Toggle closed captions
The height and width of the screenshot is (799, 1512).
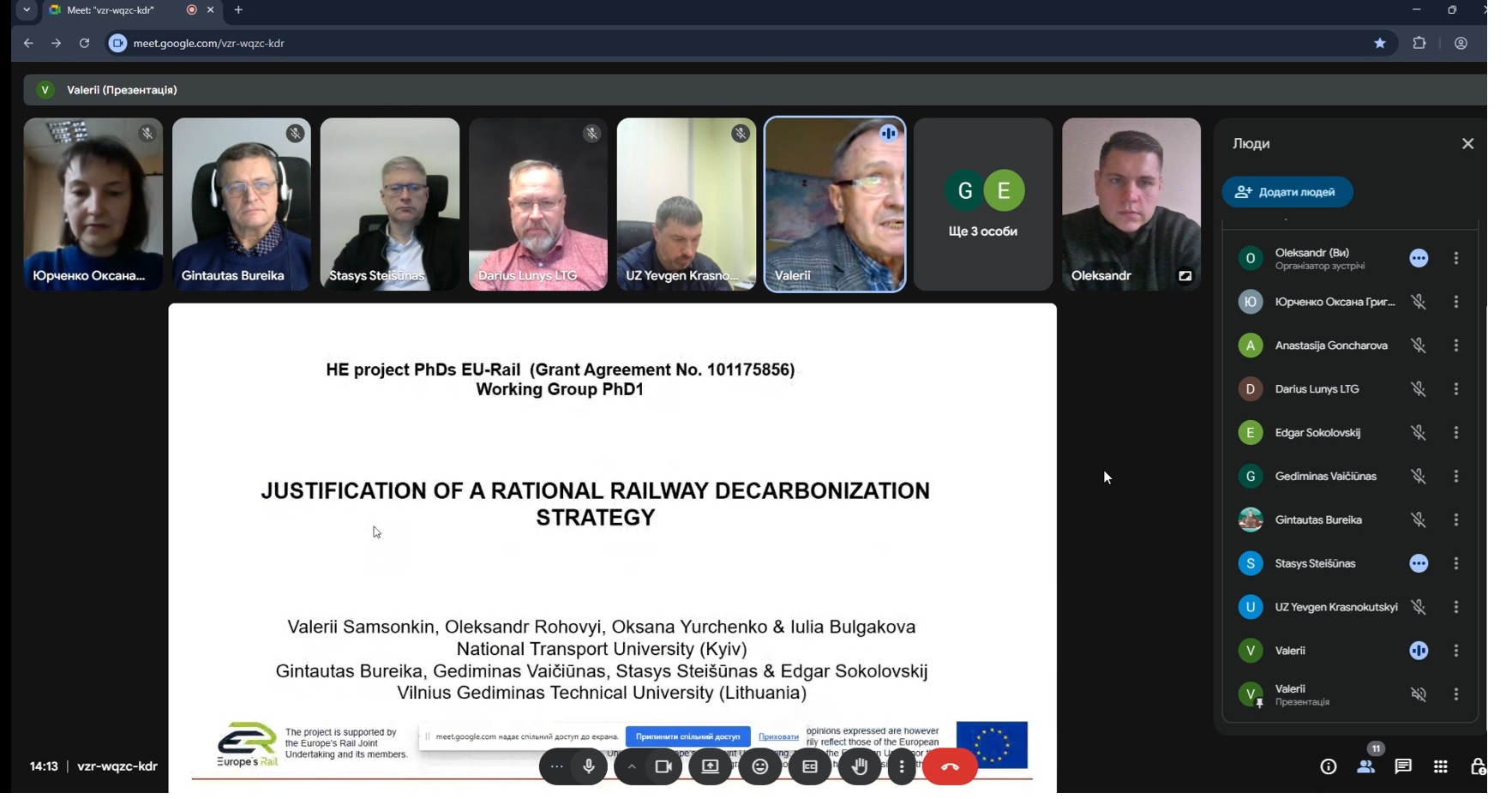(810, 766)
